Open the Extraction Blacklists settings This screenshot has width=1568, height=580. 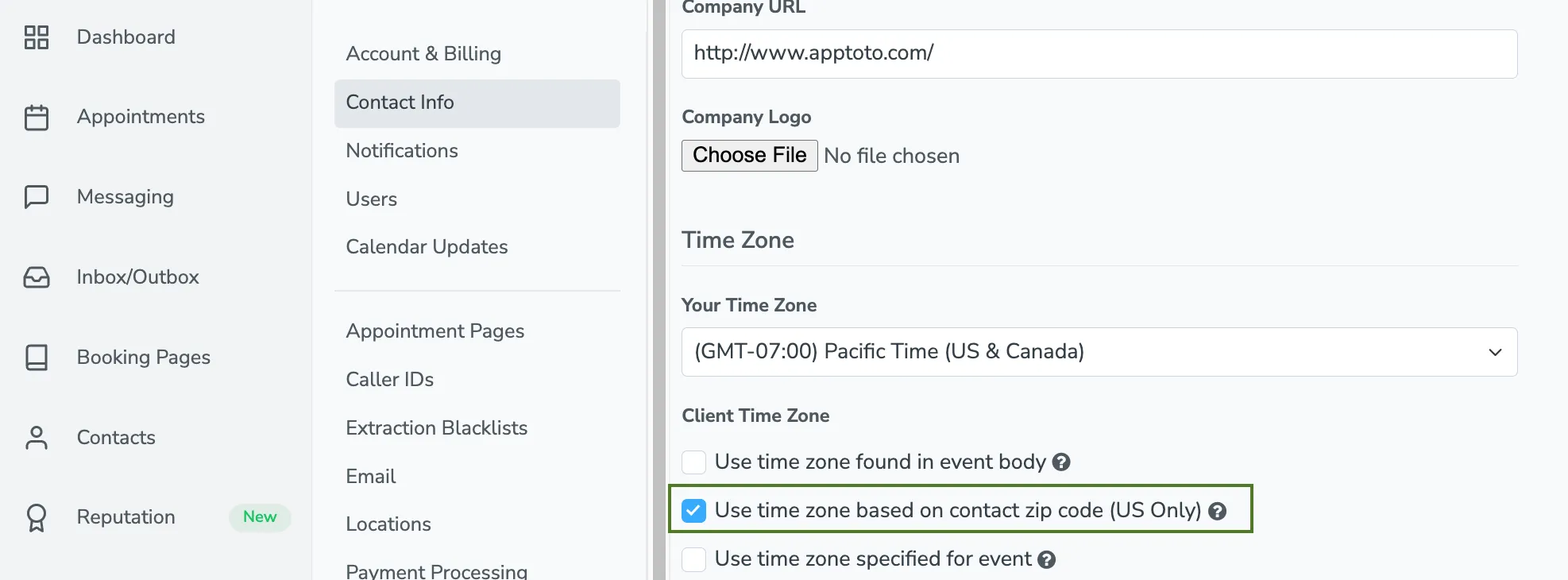pyautogui.click(x=436, y=428)
